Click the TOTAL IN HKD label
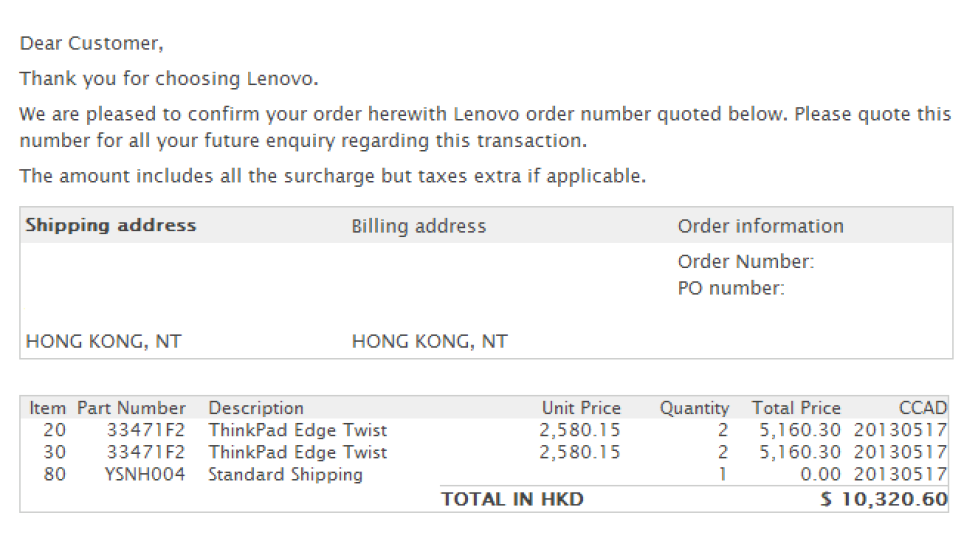 [x=512, y=499]
